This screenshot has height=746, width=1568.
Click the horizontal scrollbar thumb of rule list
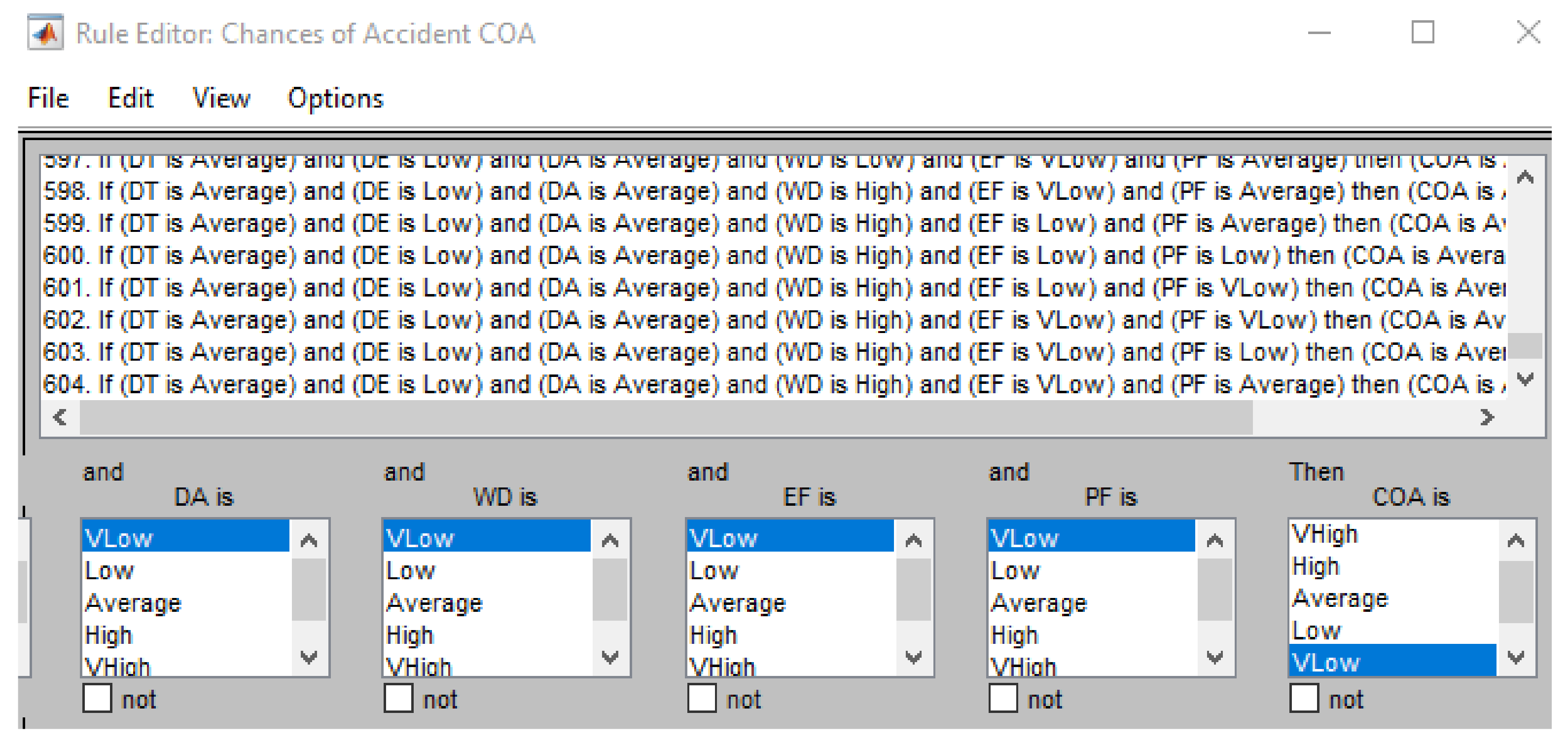[666, 418]
